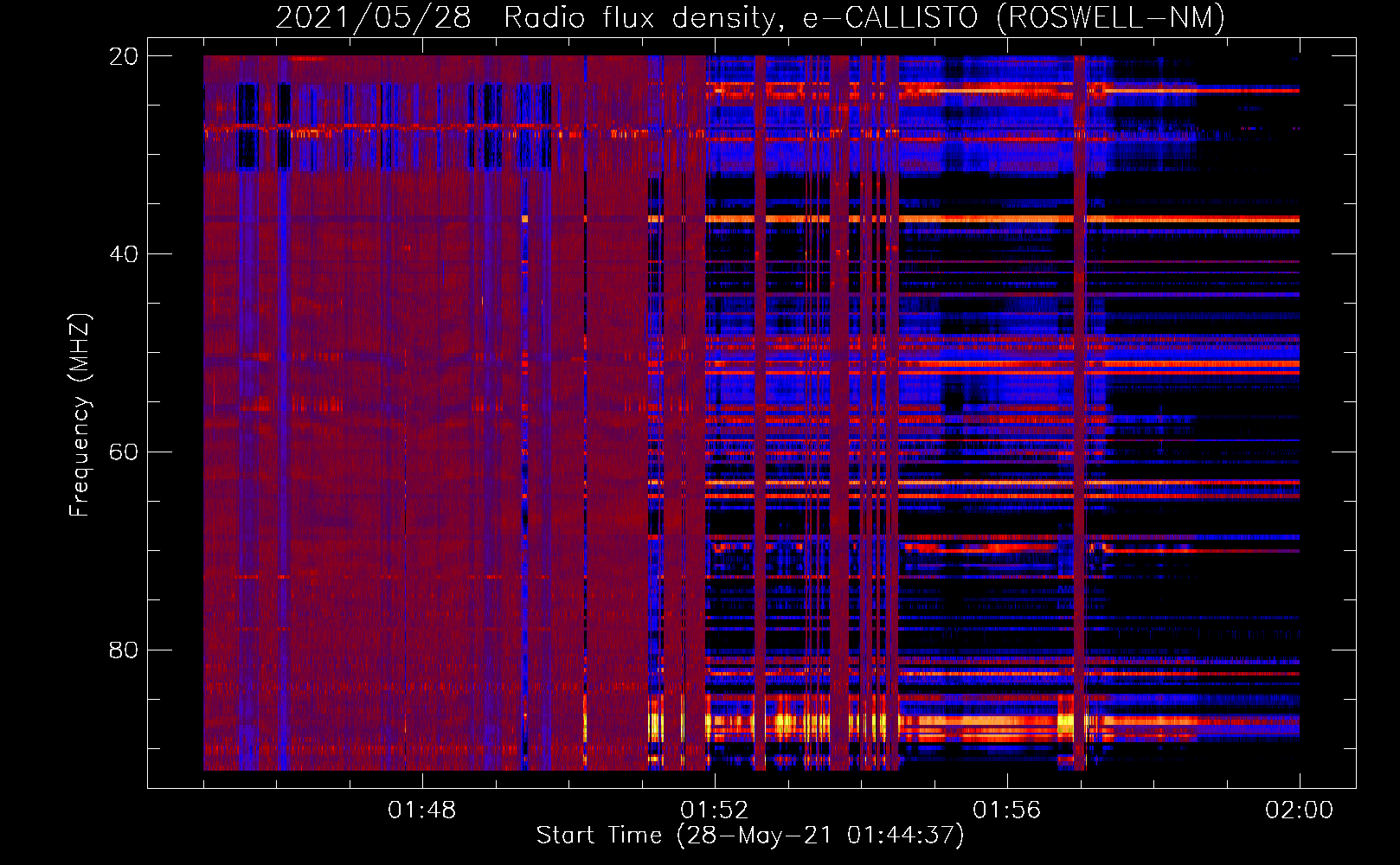The image size is (1400, 865).
Task: Click the plot title 'Radio flux density, e-CALLISTO (ROSWELL-NM)'
Action: tap(864, 18)
